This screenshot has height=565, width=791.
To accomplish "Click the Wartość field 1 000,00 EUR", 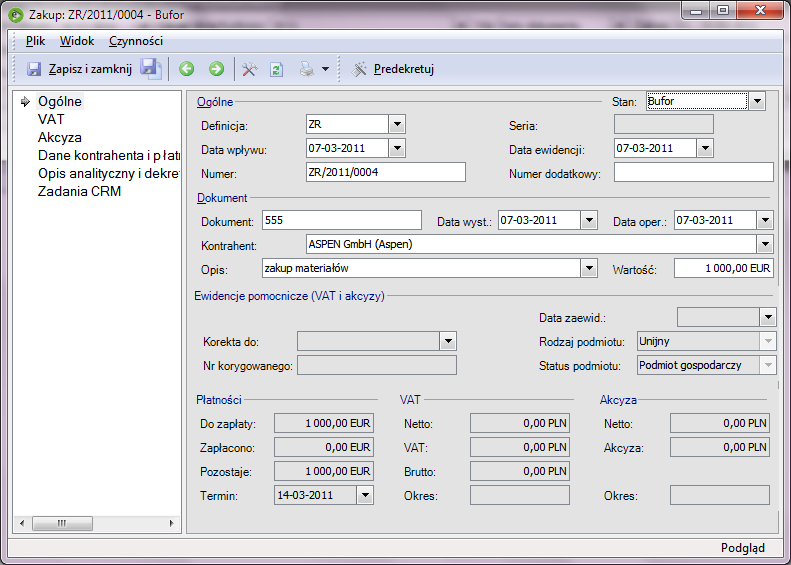I will (723, 268).
